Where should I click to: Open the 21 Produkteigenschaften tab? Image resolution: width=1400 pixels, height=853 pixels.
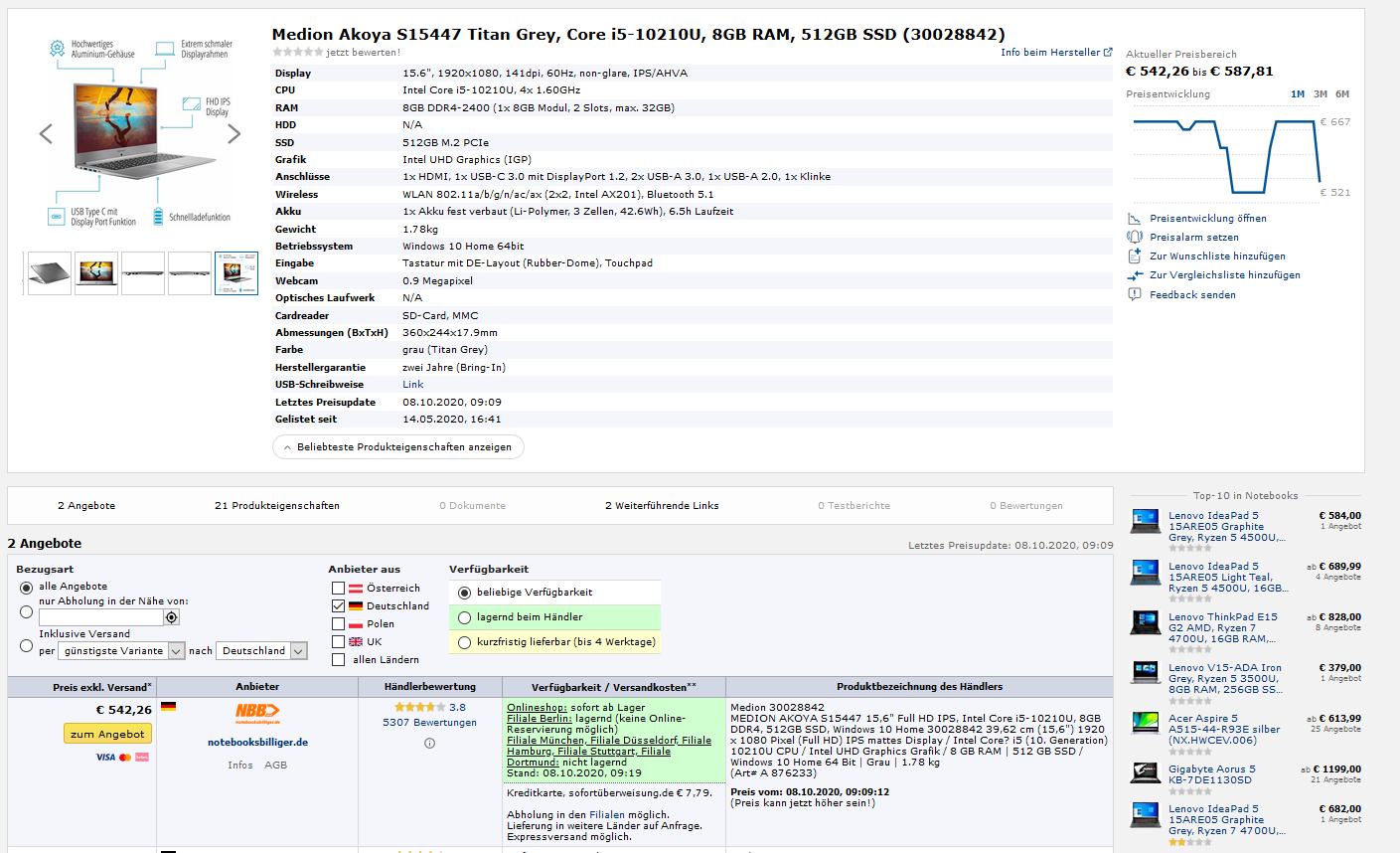pyautogui.click(x=277, y=506)
